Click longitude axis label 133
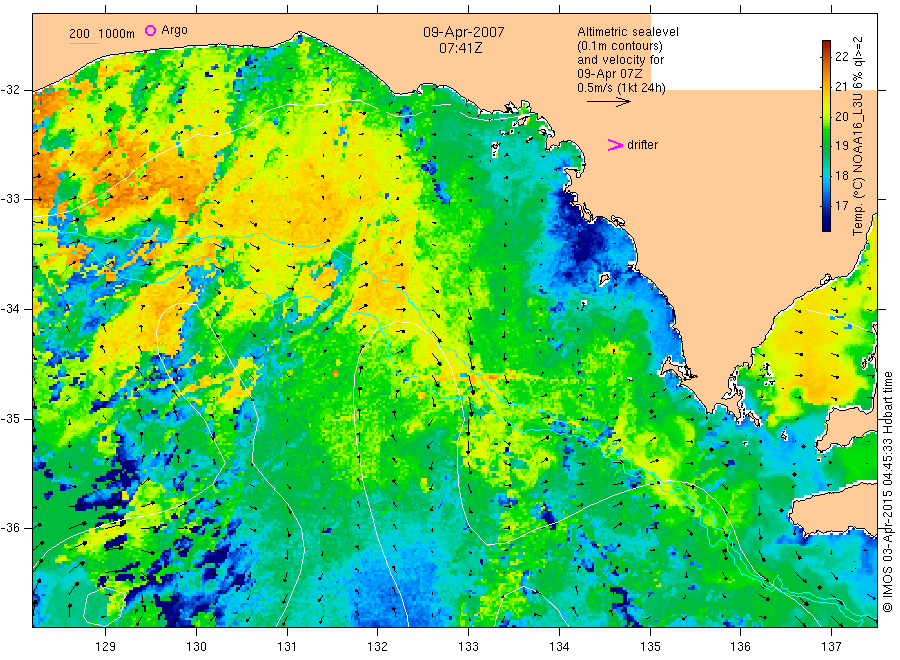Screen dimensions: 900x660 coord(468,646)
